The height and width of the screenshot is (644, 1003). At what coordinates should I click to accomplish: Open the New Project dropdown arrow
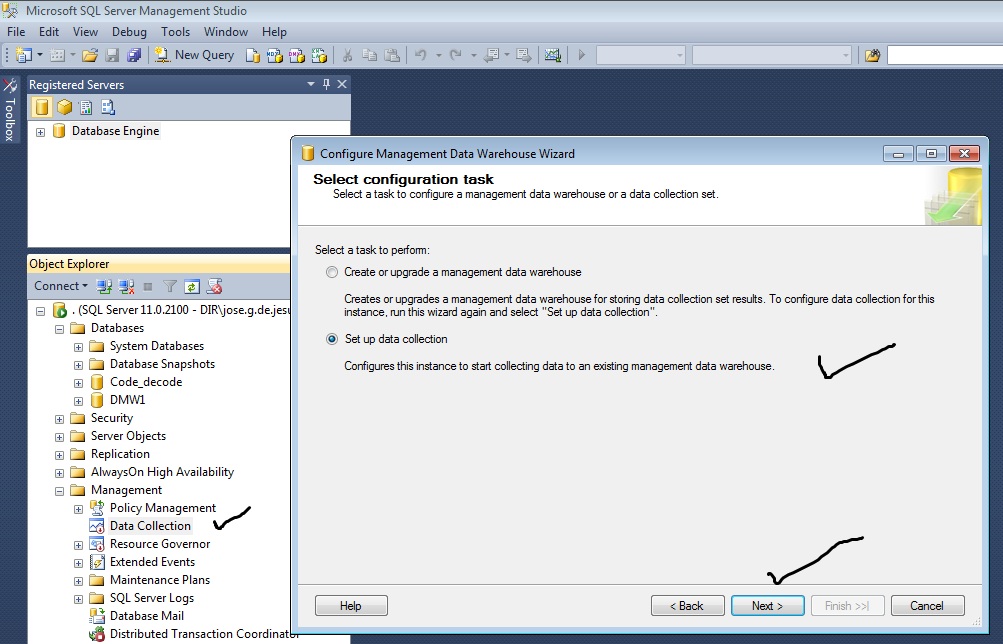(x=40, y=56)
